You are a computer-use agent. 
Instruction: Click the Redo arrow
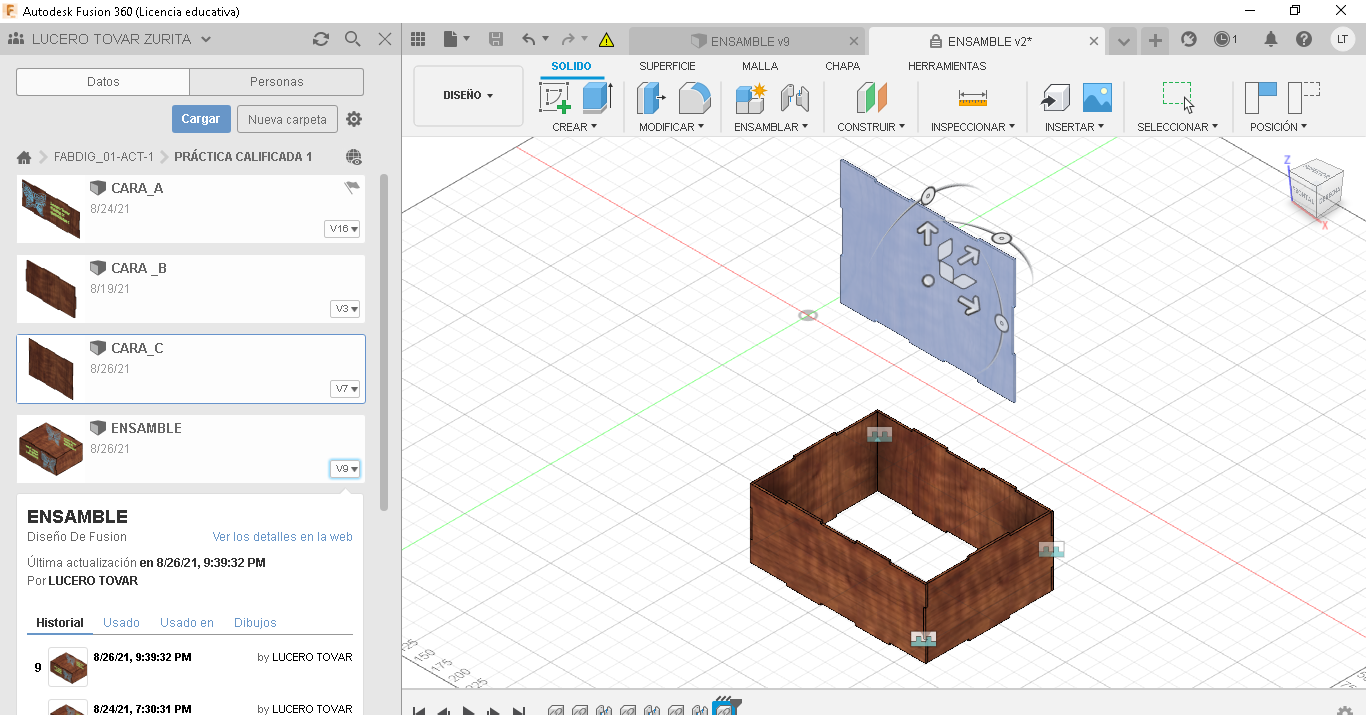point(568,40)
